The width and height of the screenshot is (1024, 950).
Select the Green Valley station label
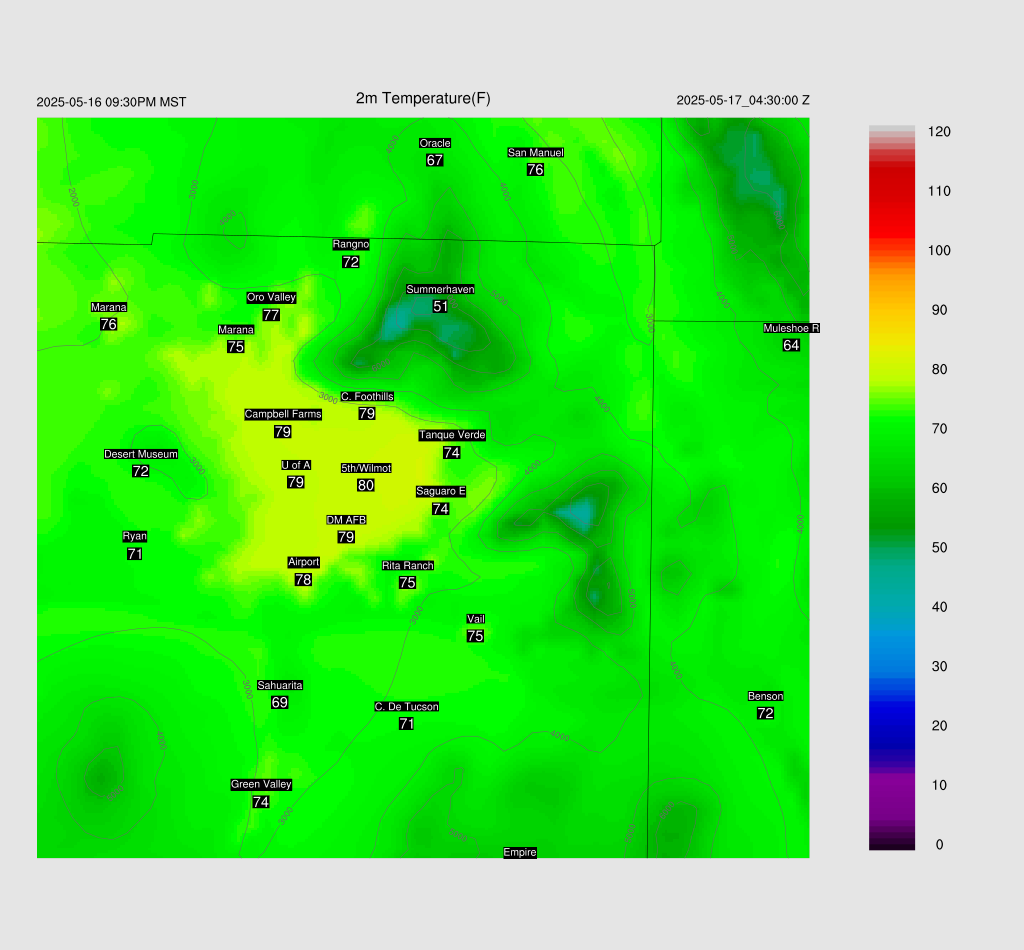point(261,784)
